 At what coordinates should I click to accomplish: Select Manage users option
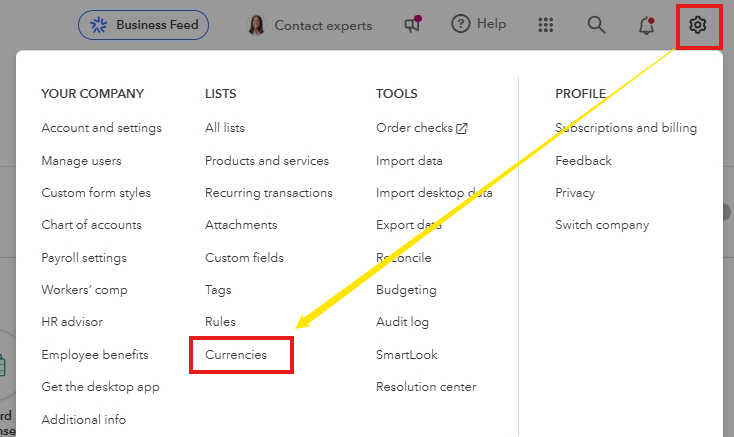point(81,161)
